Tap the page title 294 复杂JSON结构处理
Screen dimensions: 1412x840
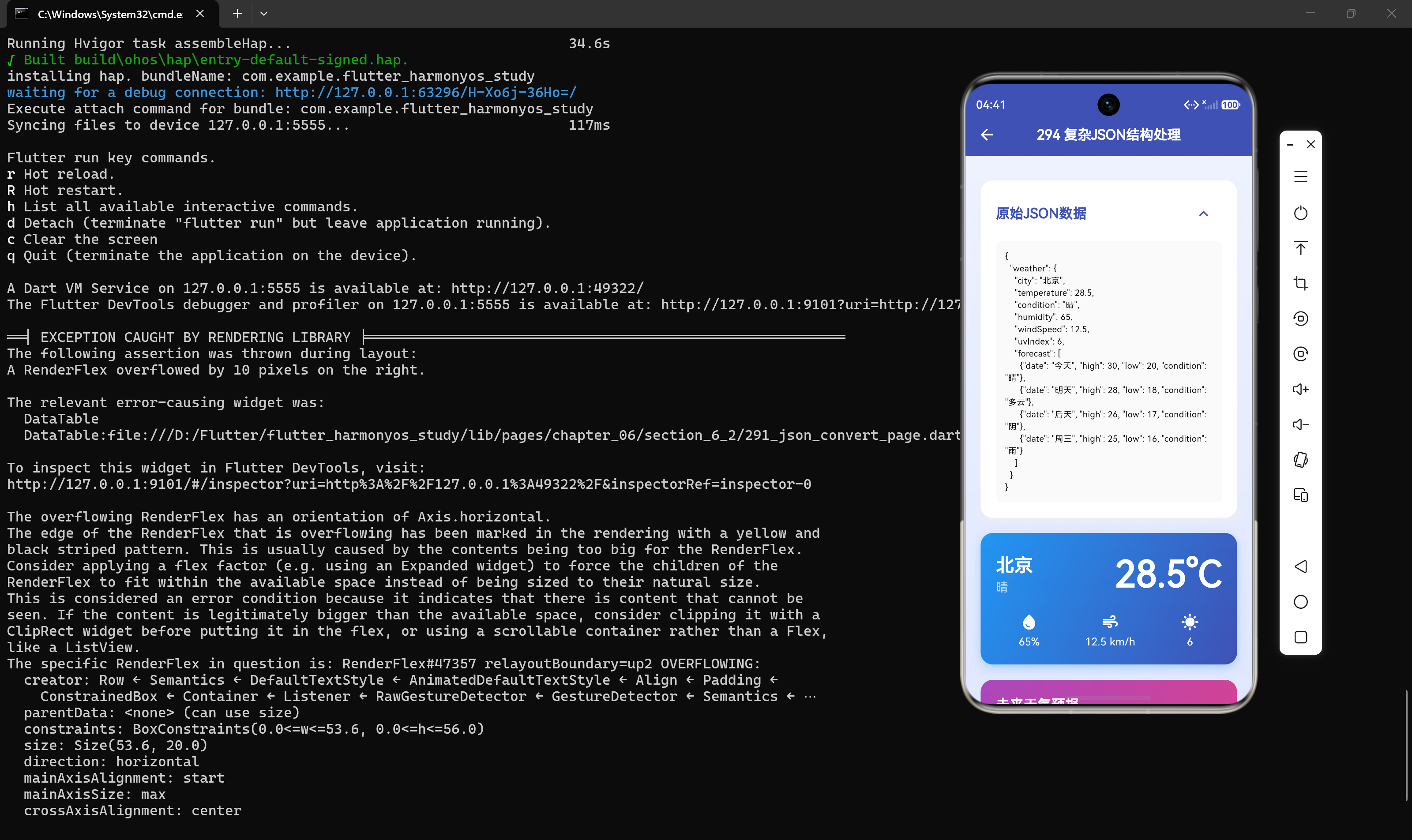coord(1108,135)
